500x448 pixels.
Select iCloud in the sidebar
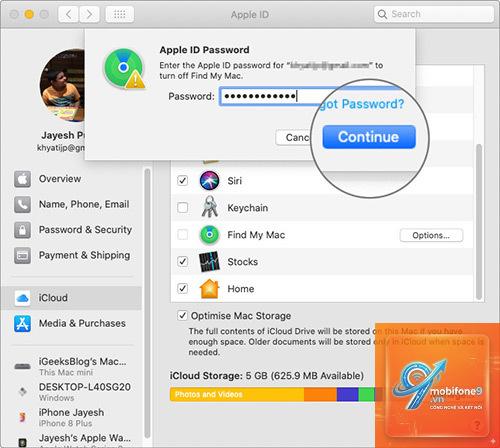click(x=71, y=298)
